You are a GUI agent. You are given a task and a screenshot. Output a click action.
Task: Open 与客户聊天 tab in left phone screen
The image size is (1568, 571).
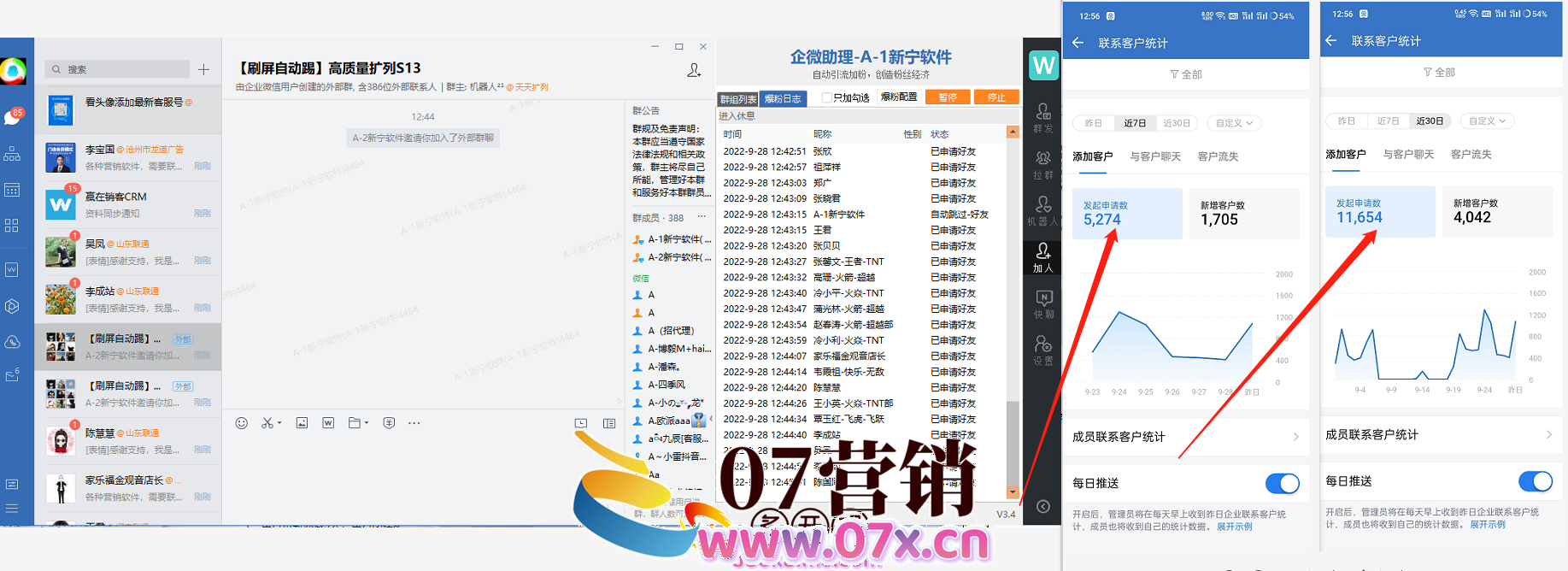tap(1155, 156)
